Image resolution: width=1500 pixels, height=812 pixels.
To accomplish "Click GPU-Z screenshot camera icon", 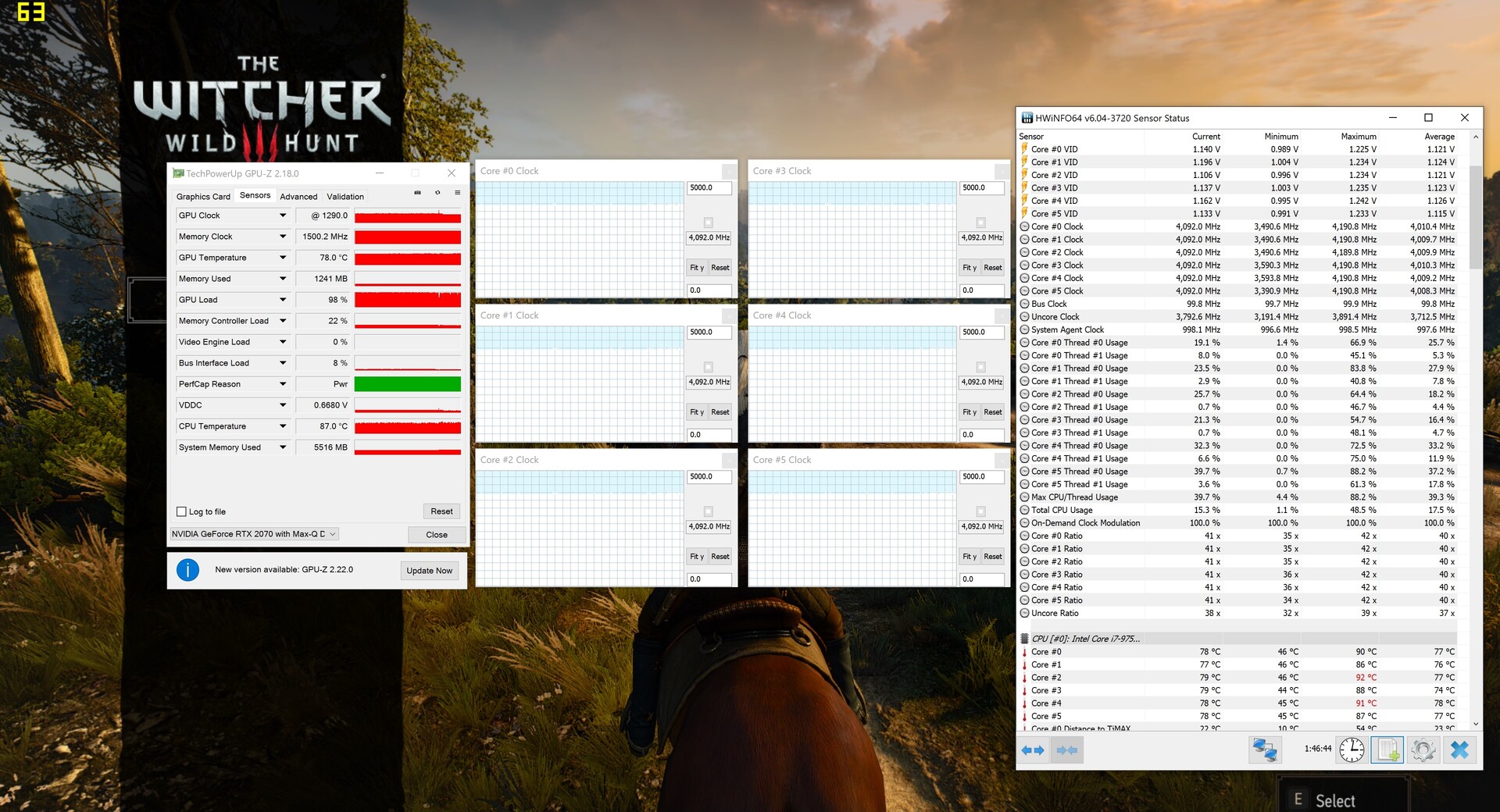I will click(417, 193).
